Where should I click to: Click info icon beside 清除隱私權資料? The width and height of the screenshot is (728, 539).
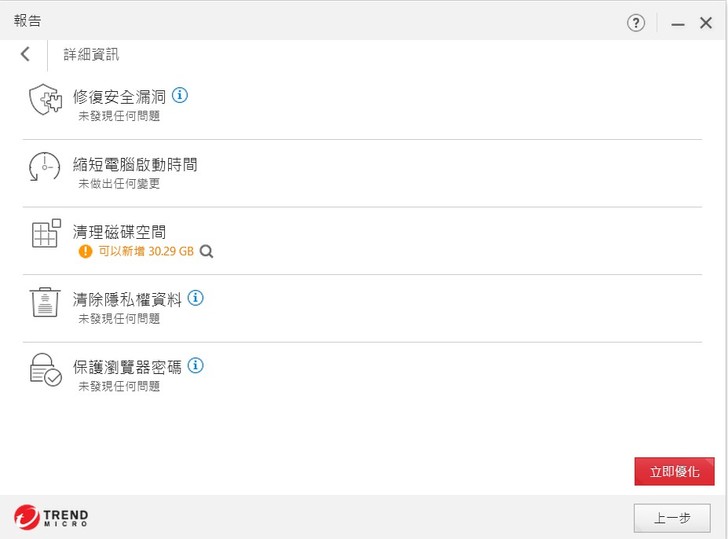tap(196, 298)
